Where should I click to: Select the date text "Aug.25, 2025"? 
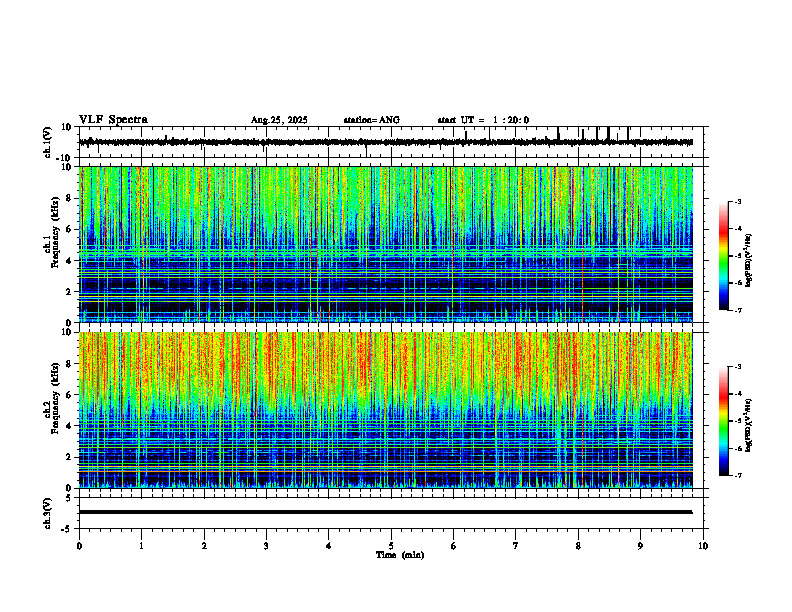279,120
